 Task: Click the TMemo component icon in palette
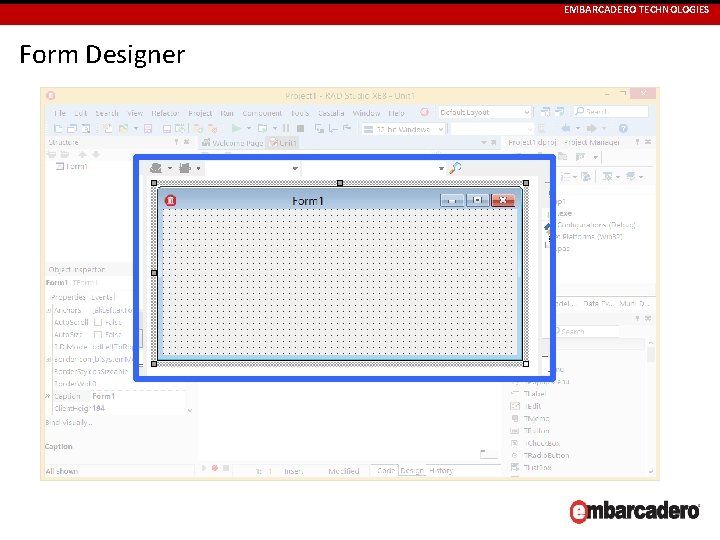point(515,418)
